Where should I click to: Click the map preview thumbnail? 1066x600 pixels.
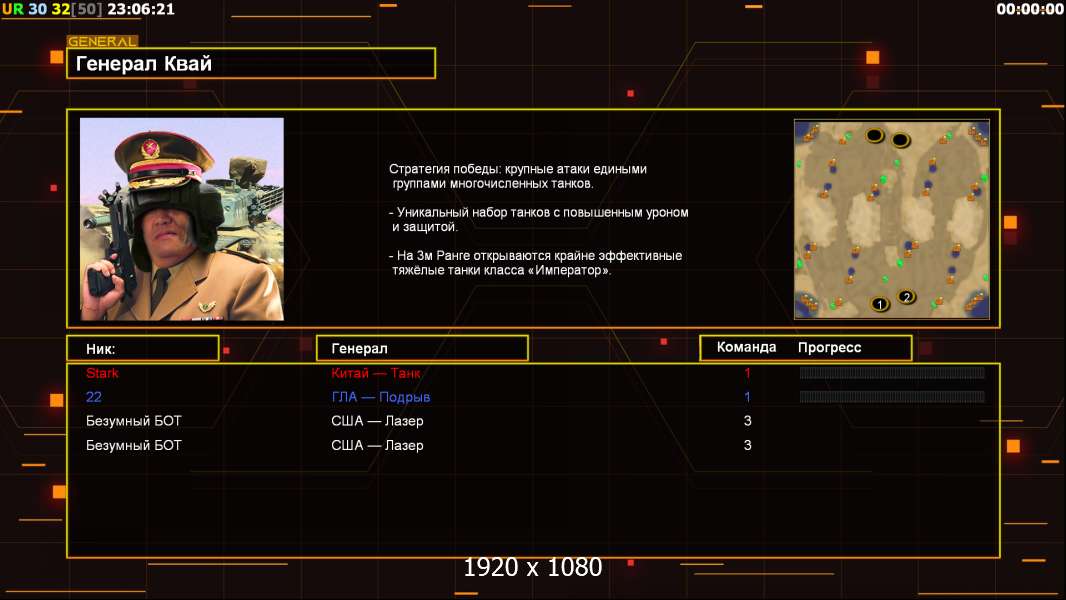(x=891, y=219)
